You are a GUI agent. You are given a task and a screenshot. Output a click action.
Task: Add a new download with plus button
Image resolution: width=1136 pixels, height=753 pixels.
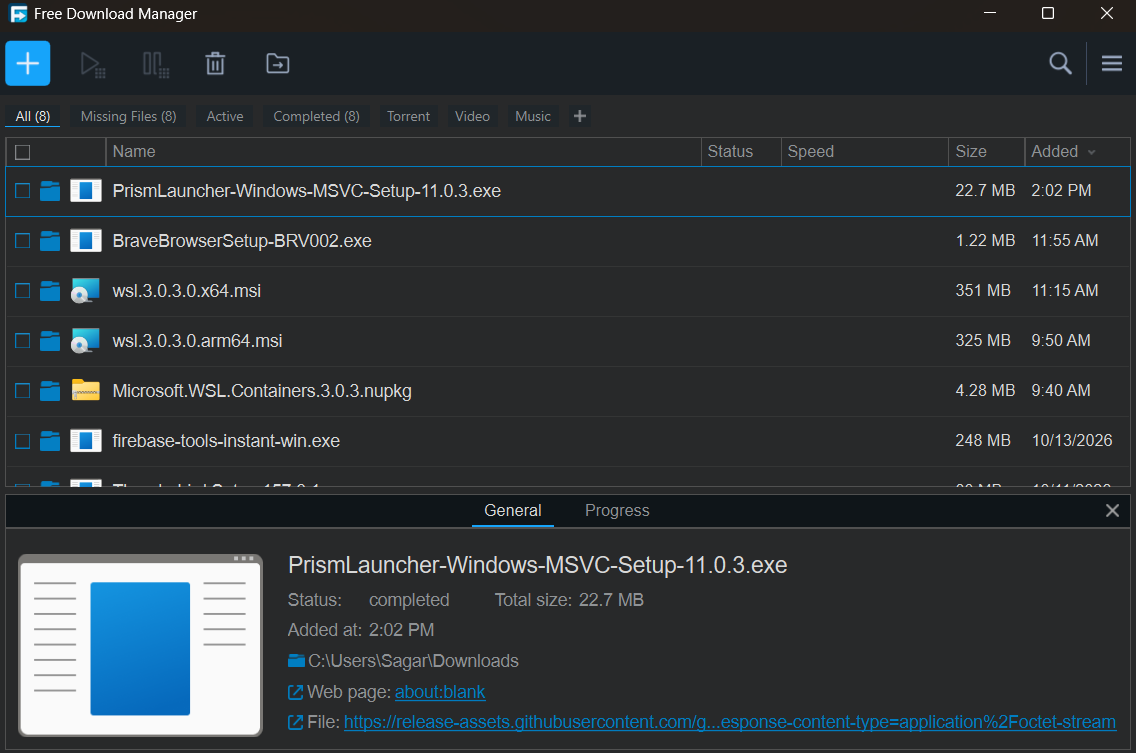28,64
